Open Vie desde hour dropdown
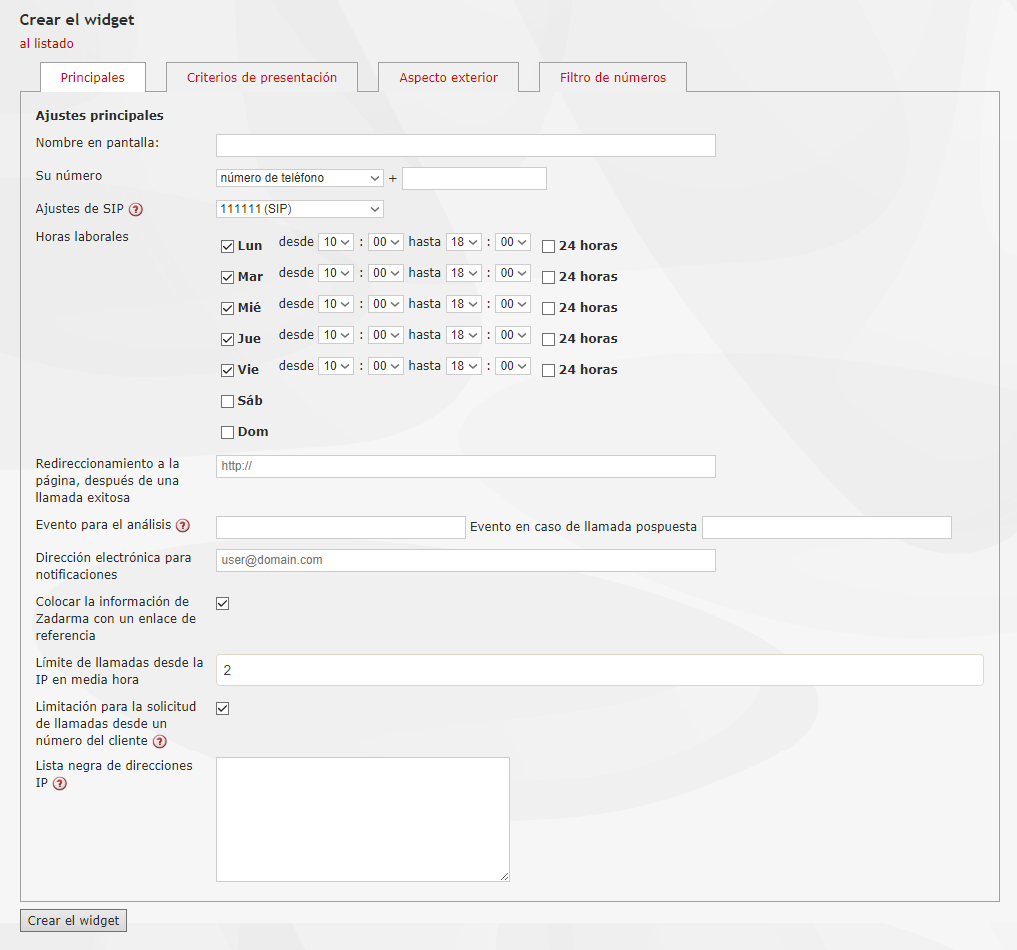This screenshot has width=1017, height=950. point(336,366)
